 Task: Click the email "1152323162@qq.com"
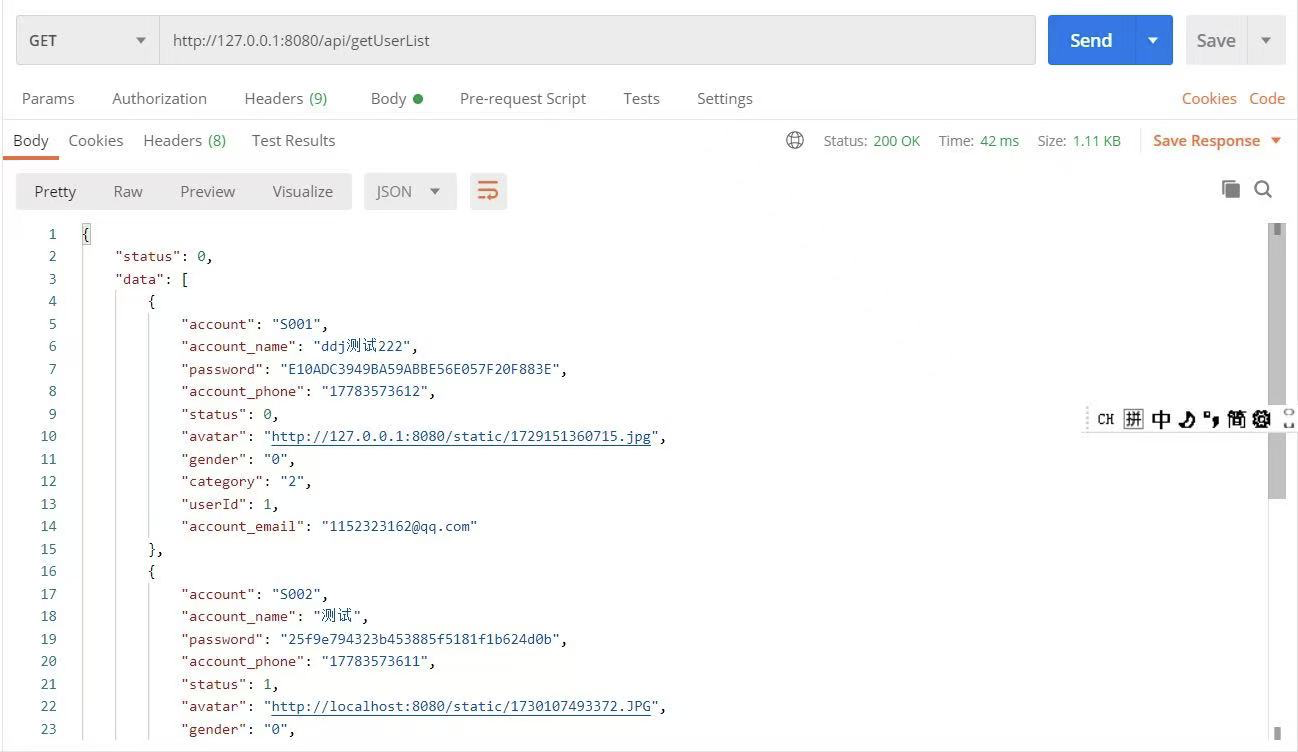point(399,526)
